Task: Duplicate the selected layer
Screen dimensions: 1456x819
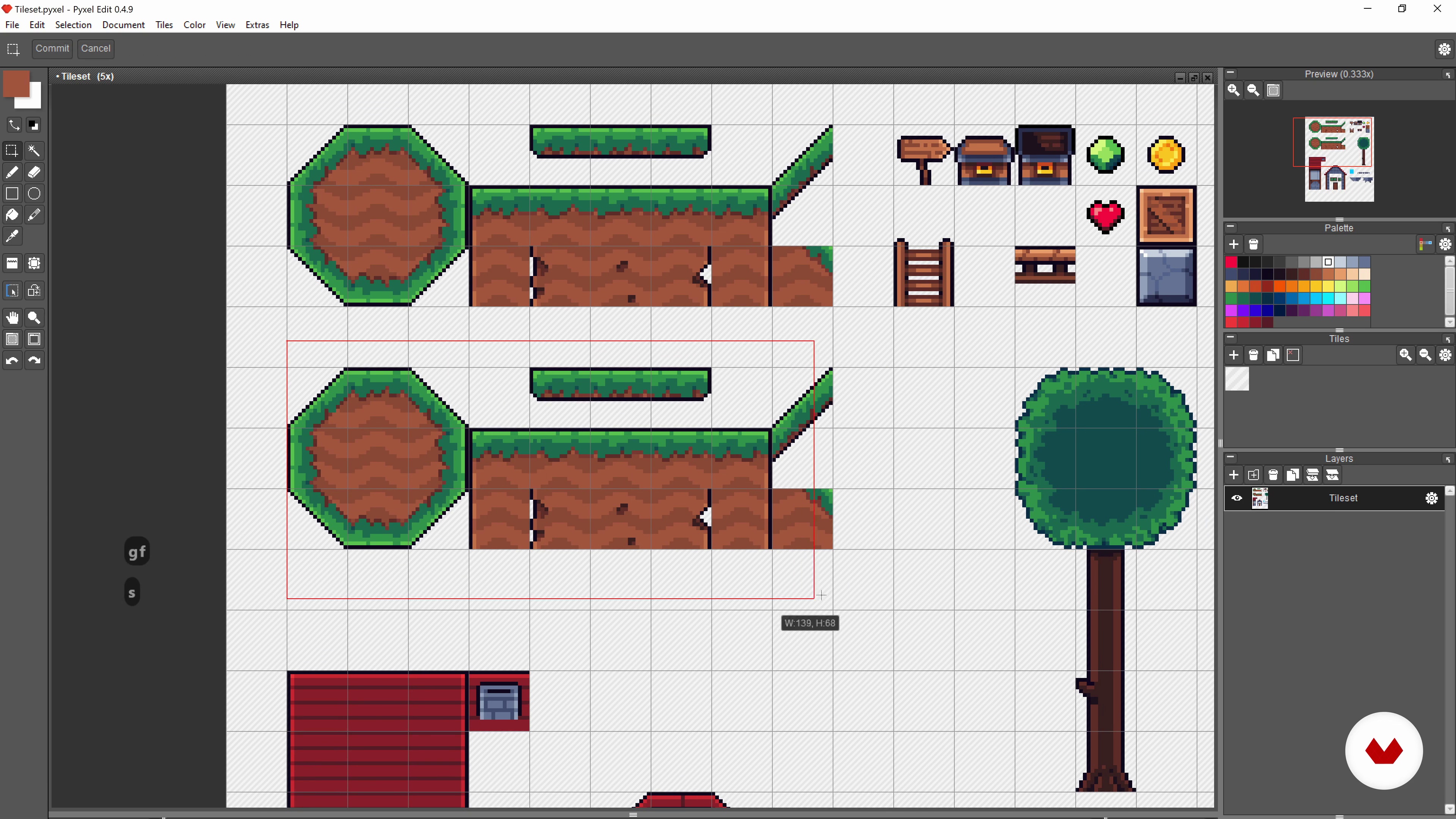Action: [1293, 475]
